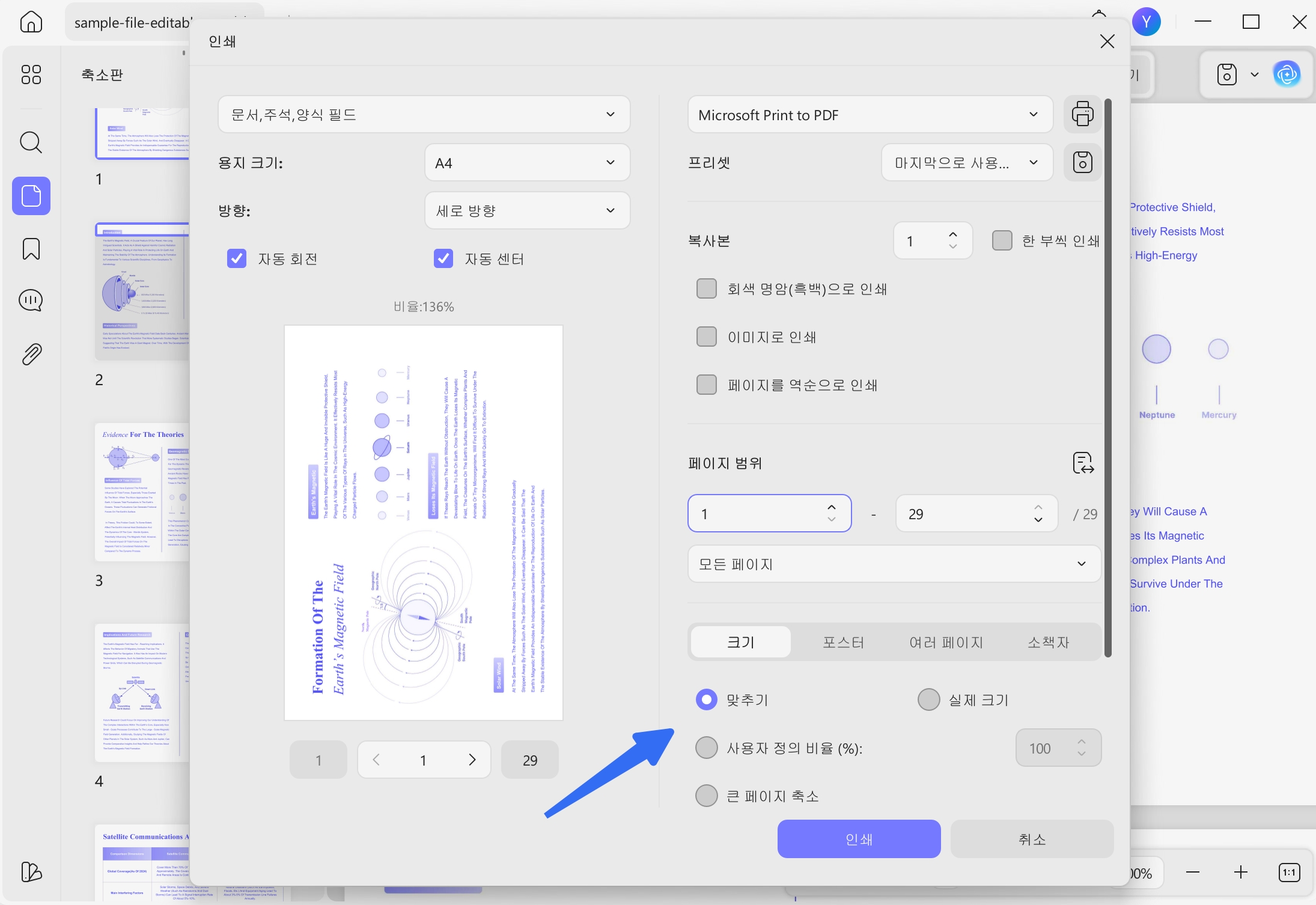Open the 모든 페이지 dropdown
The height and width of the screenshot is (905, 1316).
894,564
